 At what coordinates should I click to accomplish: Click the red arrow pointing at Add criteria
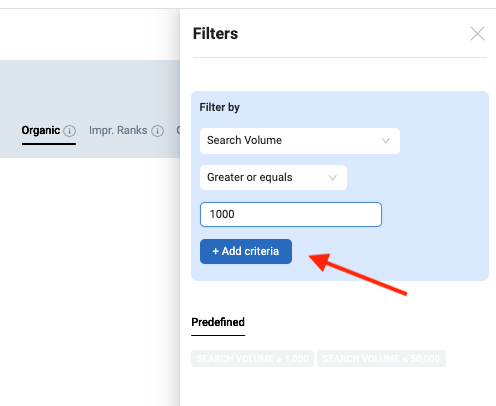click(358, 274)
